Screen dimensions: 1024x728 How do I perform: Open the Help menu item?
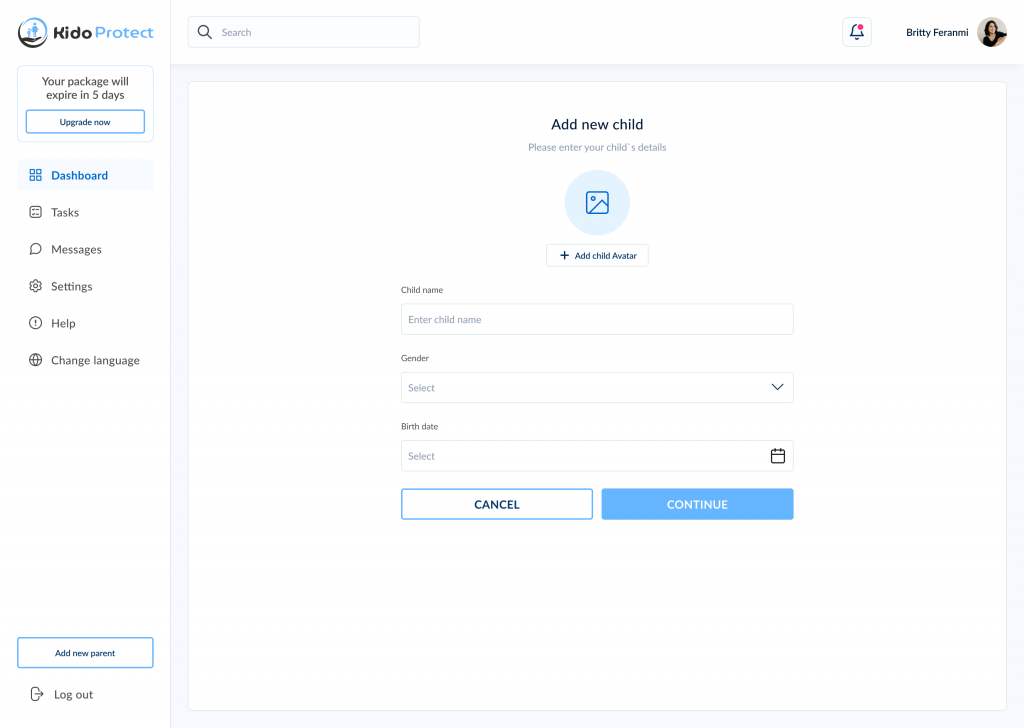[x=63, y=323]
